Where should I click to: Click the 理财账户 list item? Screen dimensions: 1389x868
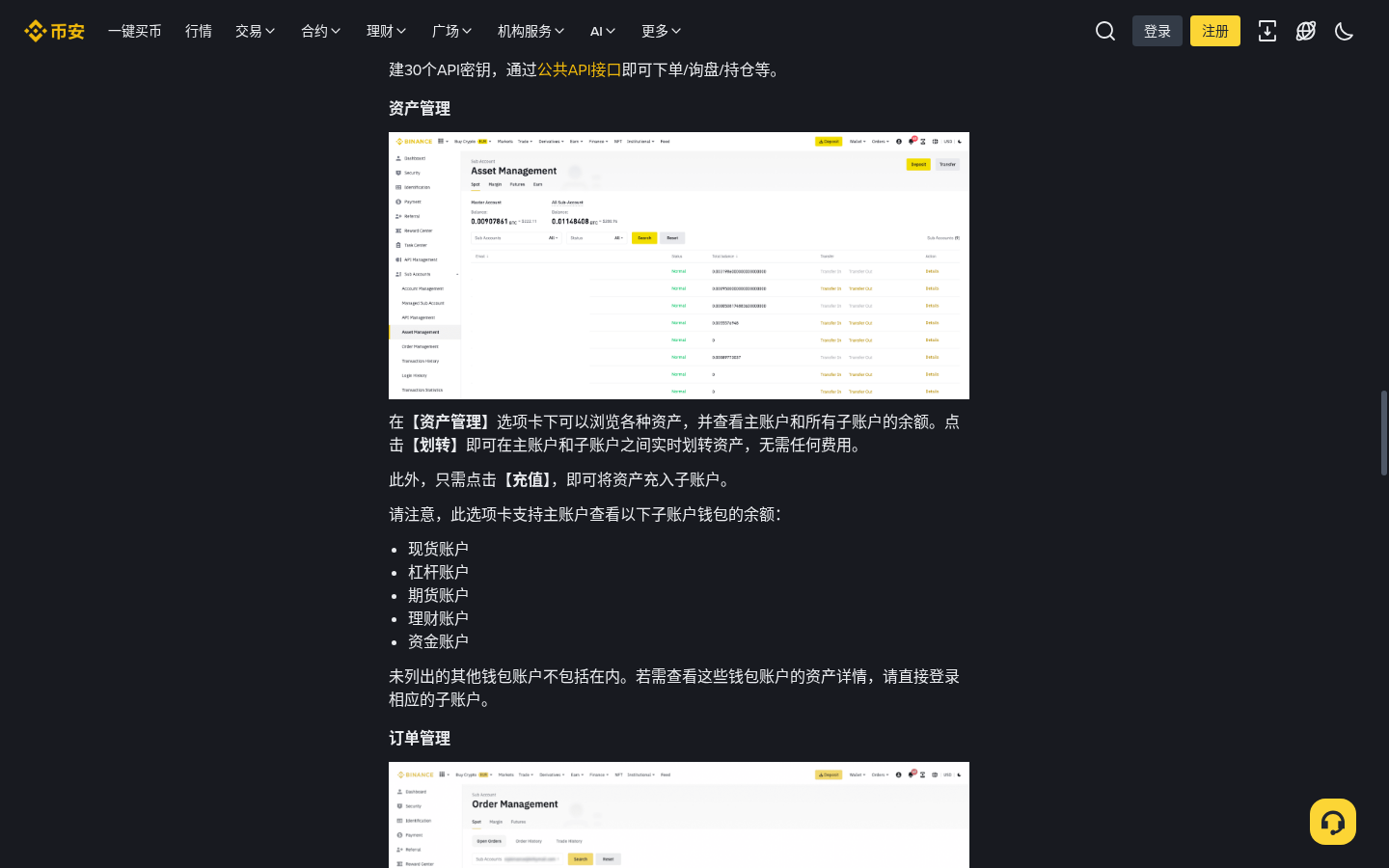(438, 618)
